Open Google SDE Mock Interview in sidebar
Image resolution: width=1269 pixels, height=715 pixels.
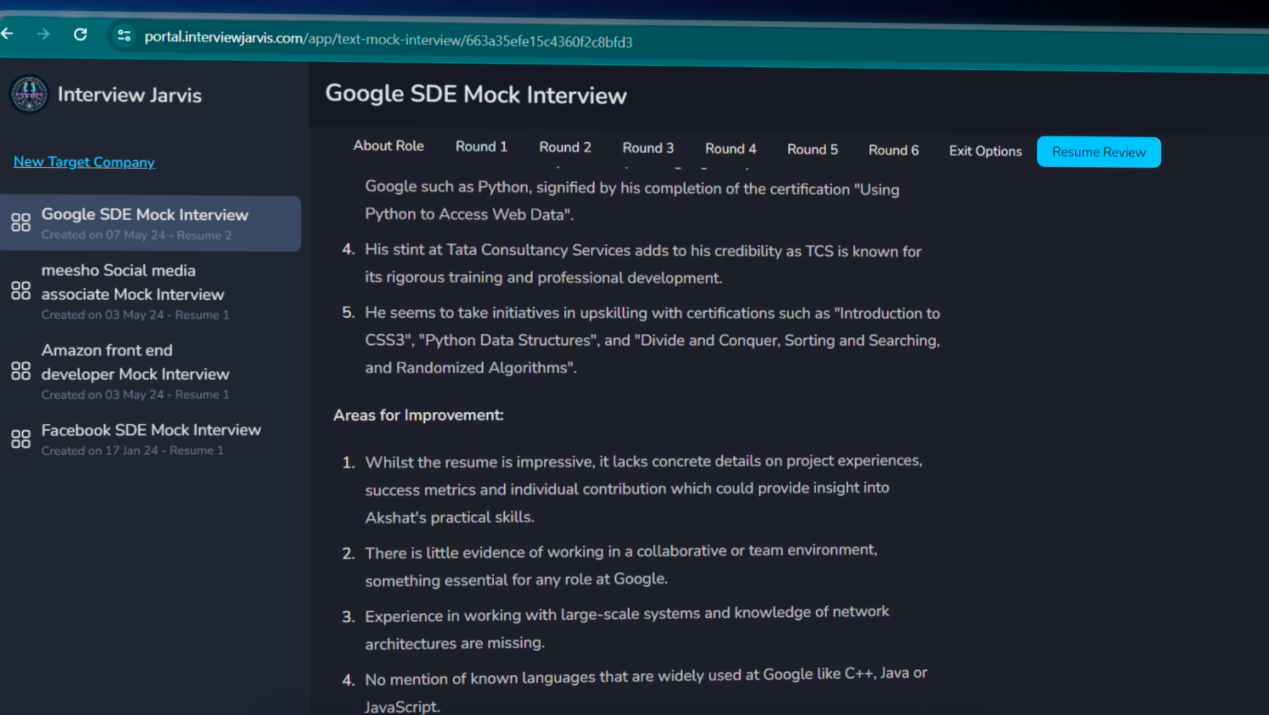coord(150,223)
